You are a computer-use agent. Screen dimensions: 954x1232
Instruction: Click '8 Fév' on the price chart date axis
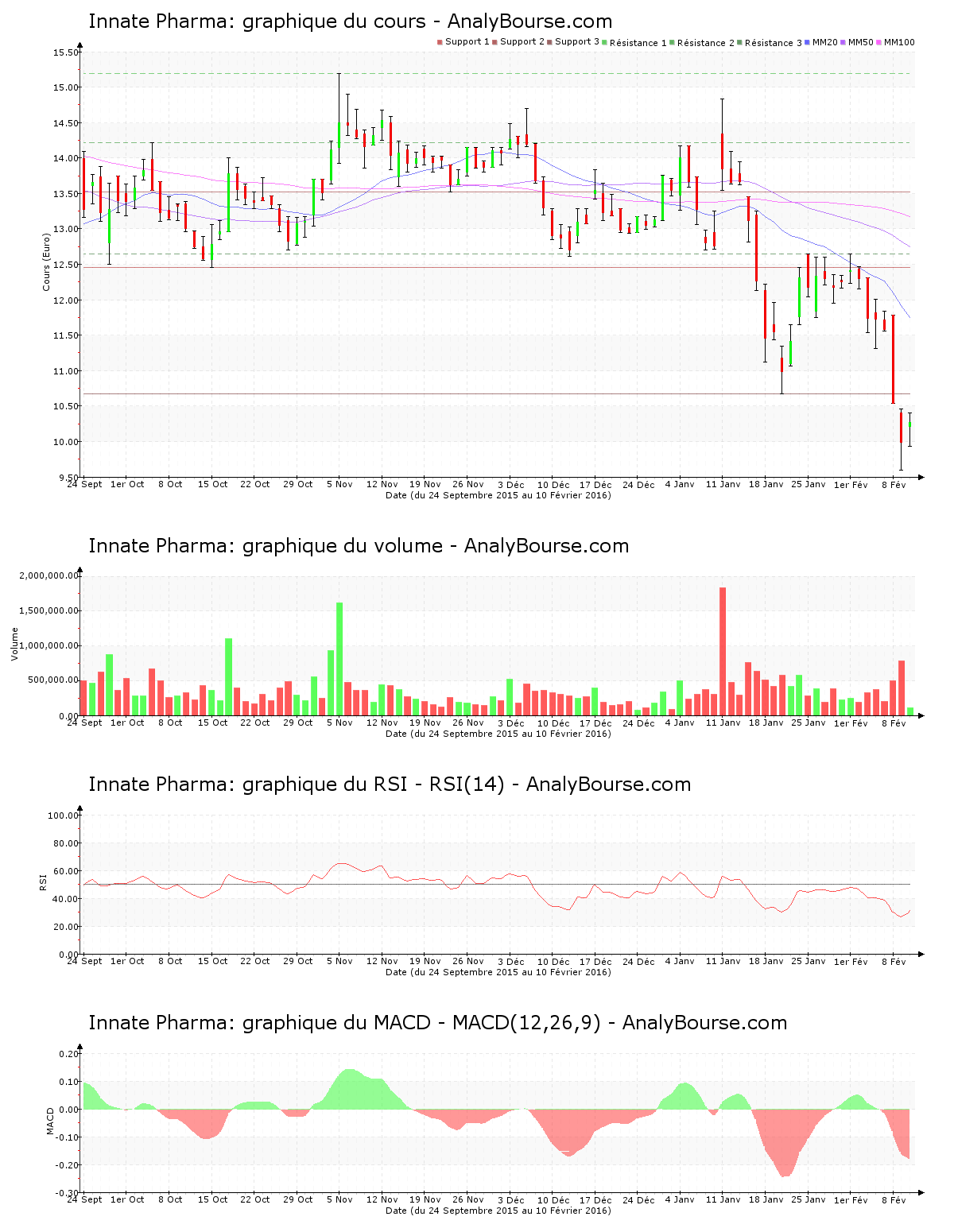(x=894, y=484)
